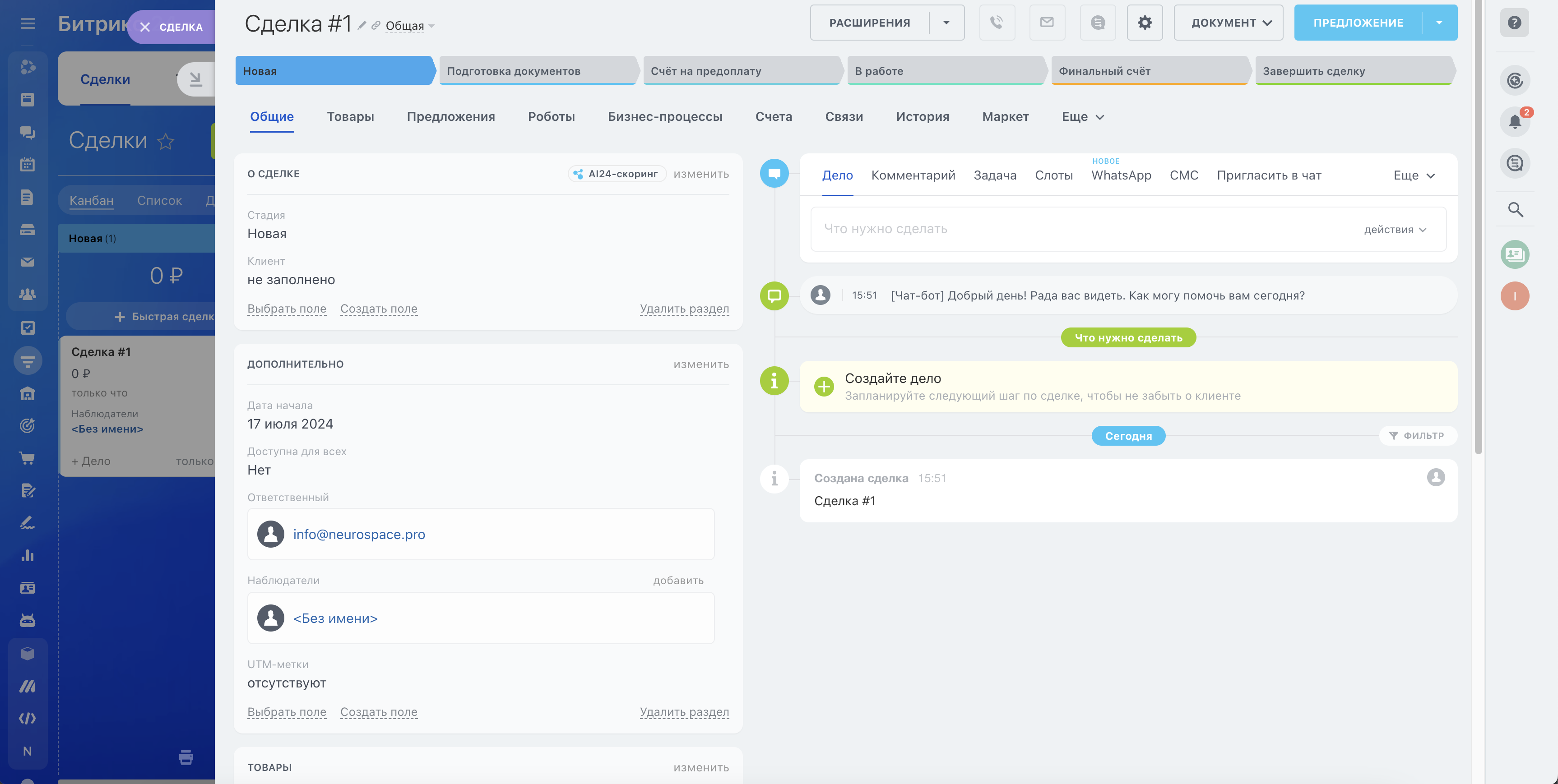
Task: Switch the deal stage to В работе
Action: tap(945, 71)
